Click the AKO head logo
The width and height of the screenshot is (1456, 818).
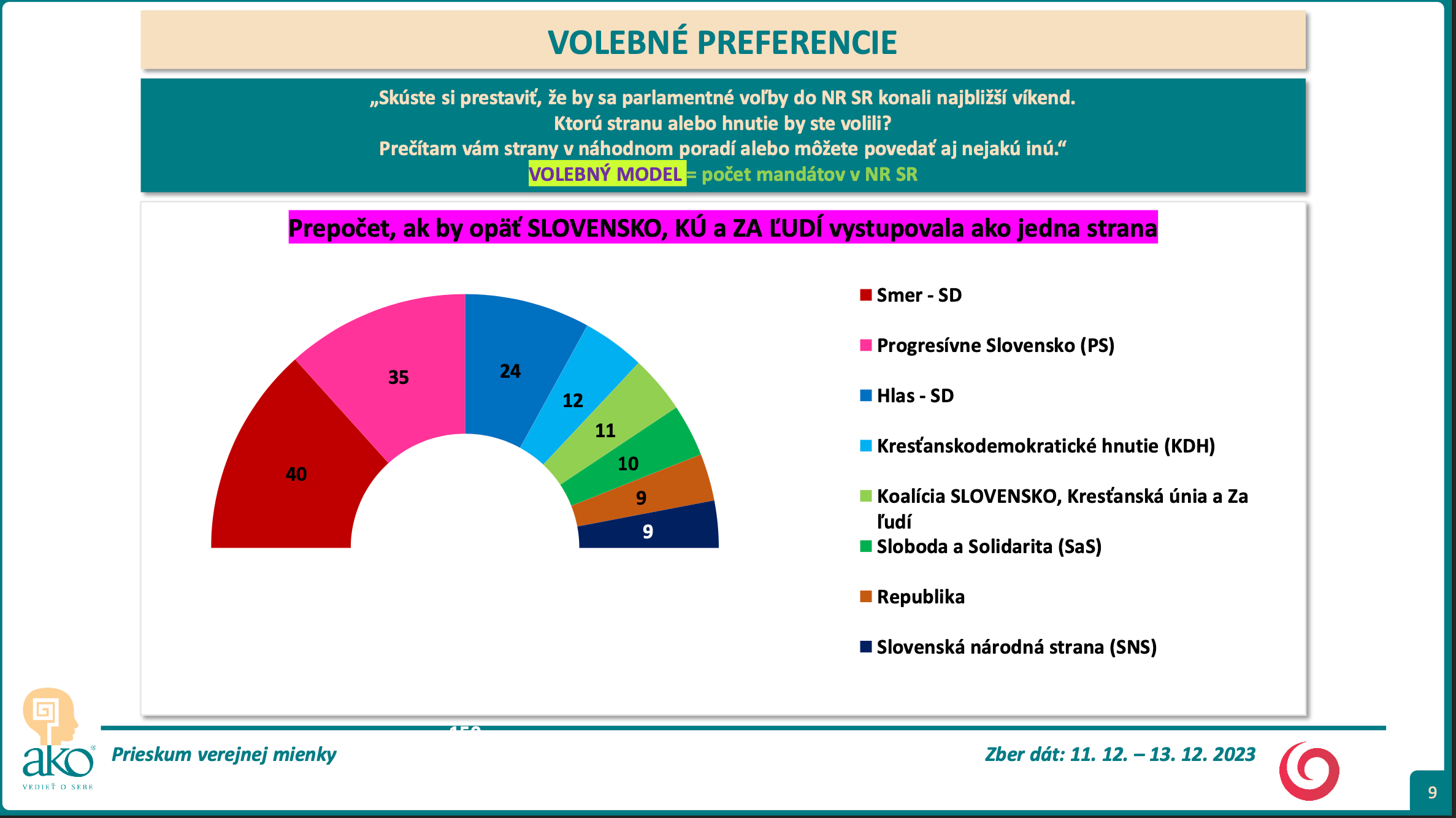pyautogui.click(x=52, y=716)
